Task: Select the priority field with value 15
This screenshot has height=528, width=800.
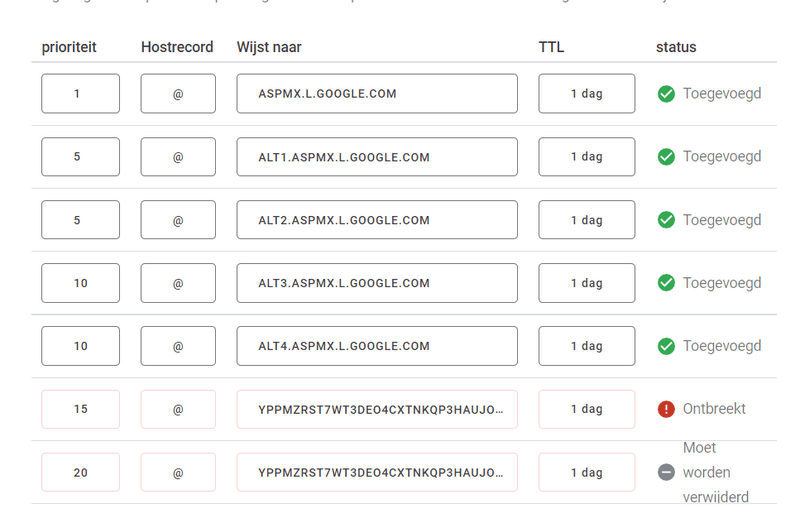Action: pyautogui.click(x=80, y=409)
